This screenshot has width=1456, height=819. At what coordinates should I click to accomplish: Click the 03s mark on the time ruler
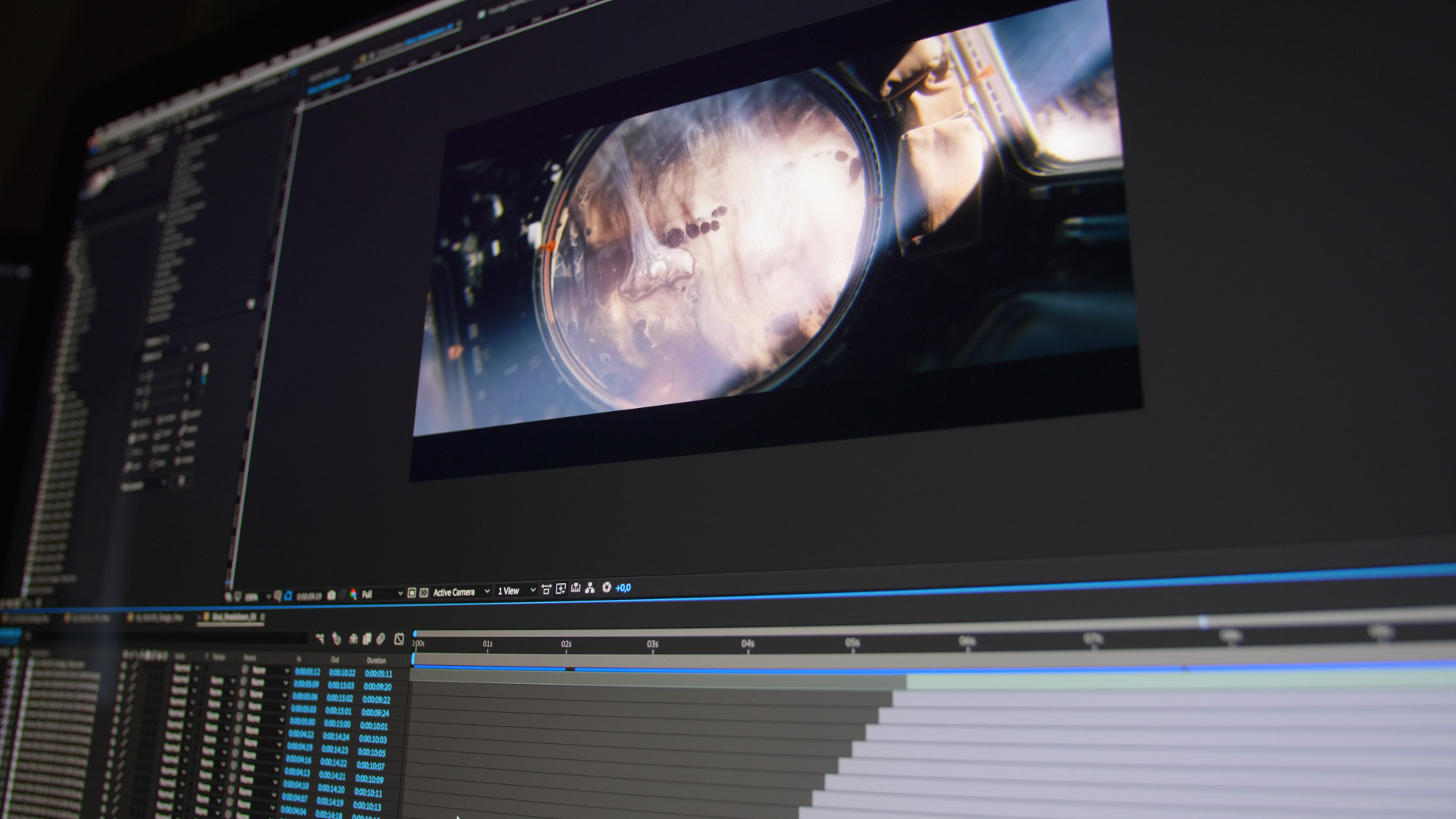click(x=652, y=644)
